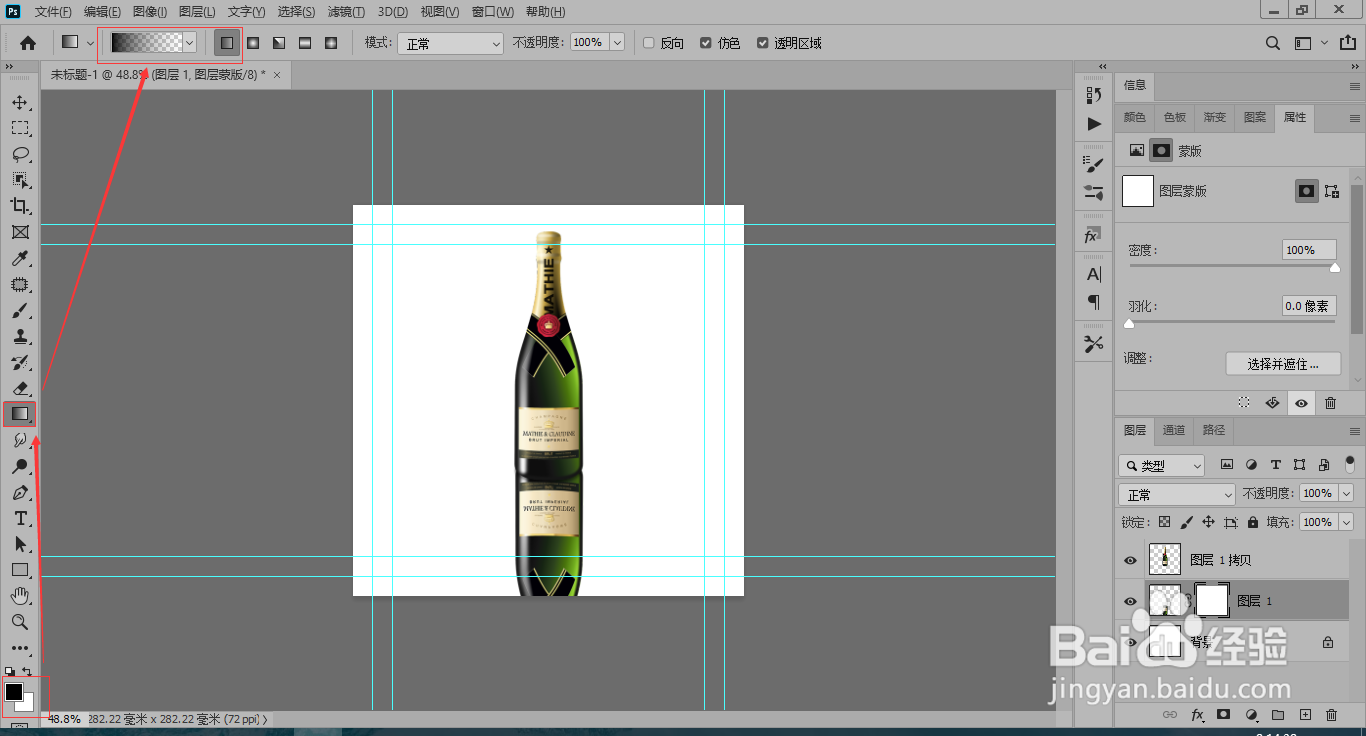This screenshot has width=1366, height=736.
Task: Delete layer with Layers panel trash icon
Action: 1331,715
